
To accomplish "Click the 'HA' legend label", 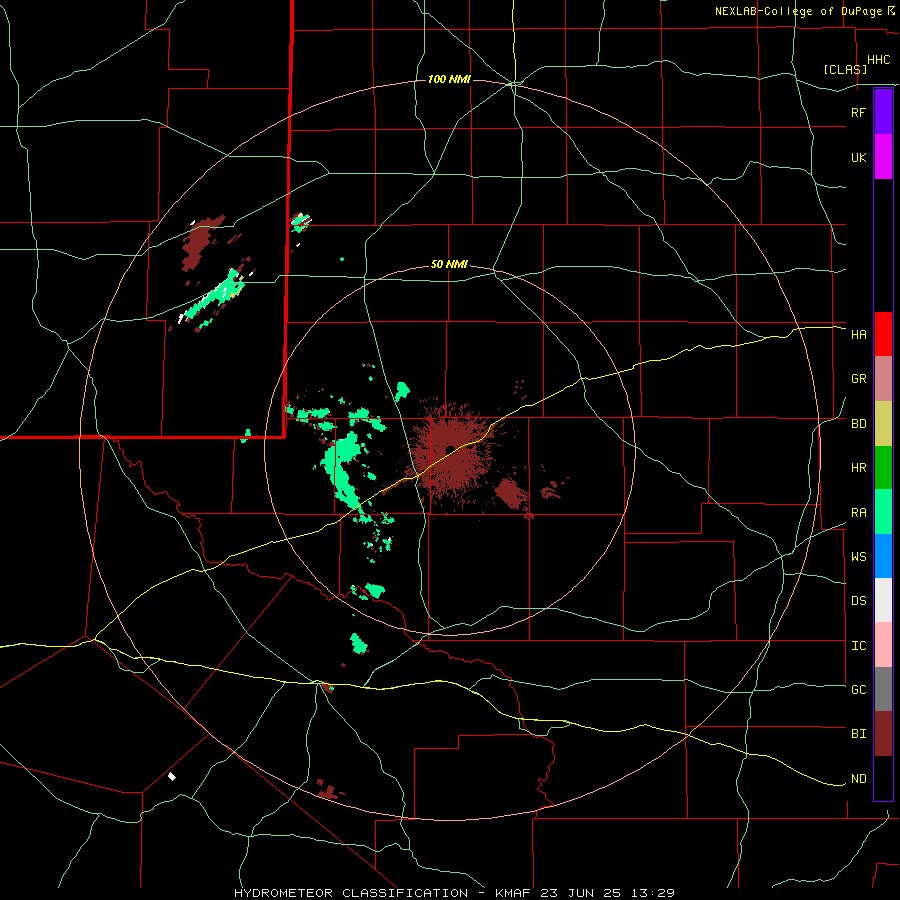I will (859, 335).
